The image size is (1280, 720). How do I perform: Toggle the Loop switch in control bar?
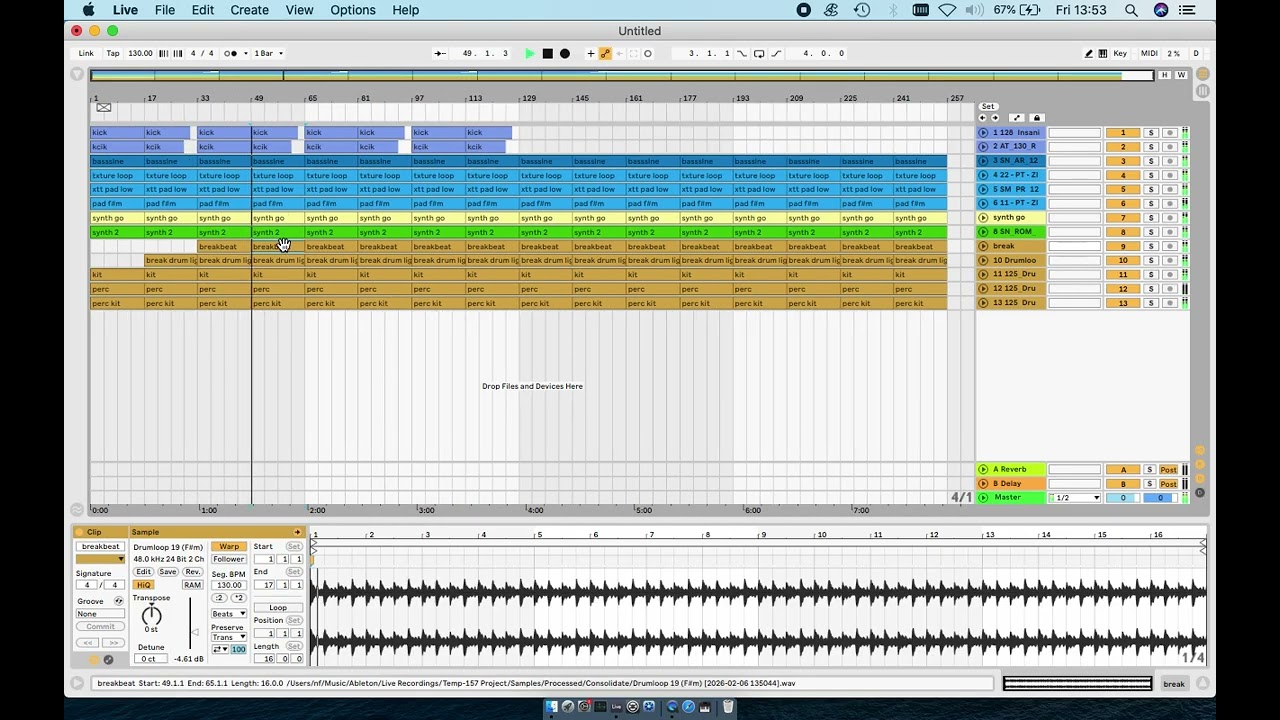click(759, 53)
